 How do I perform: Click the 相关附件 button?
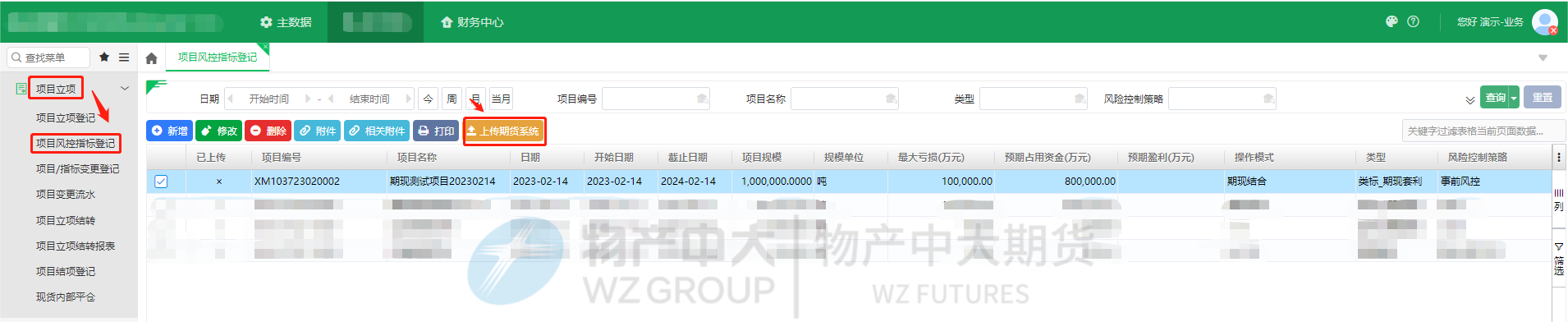tap(377, 131)
